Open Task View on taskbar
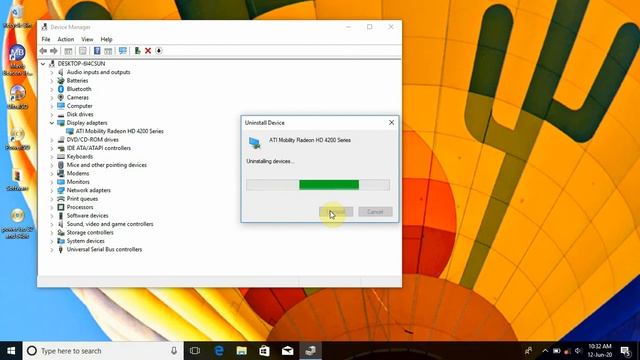Screen dimensions: 640x360 pos(195,351)
